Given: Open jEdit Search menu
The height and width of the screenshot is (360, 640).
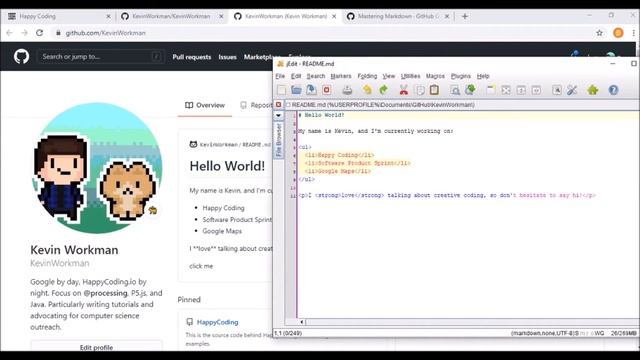Looking at the screenshot, I should point(316,76).
